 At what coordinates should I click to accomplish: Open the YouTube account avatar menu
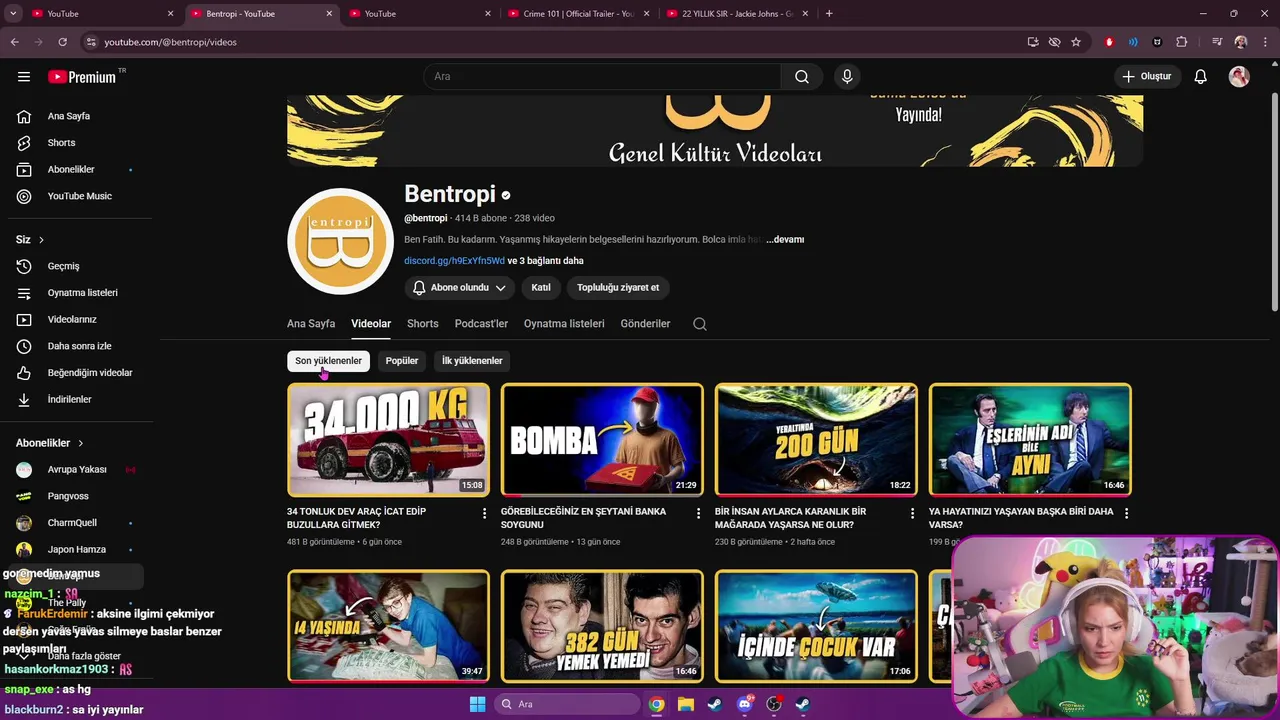pos(1239,76)
